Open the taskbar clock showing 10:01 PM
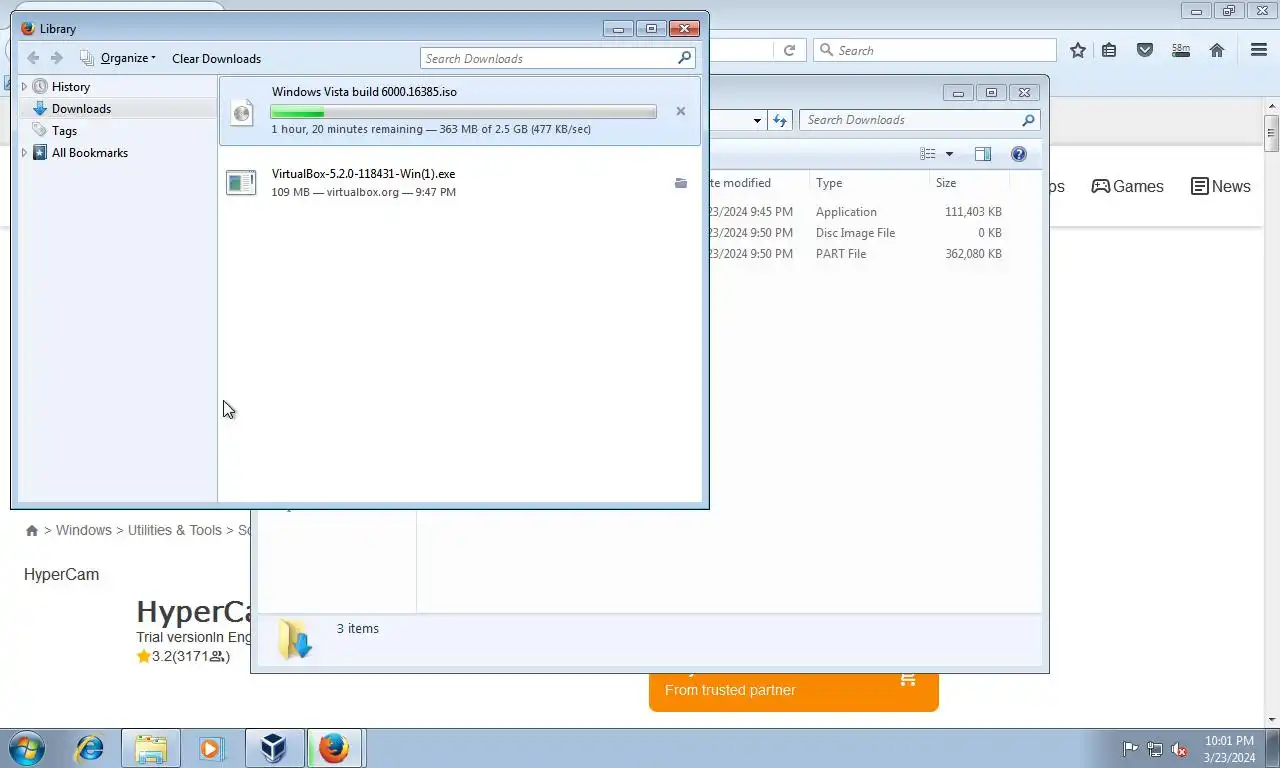This screenshot has height=768, width=1280. pyautogui.click(x=1229, y=749)
